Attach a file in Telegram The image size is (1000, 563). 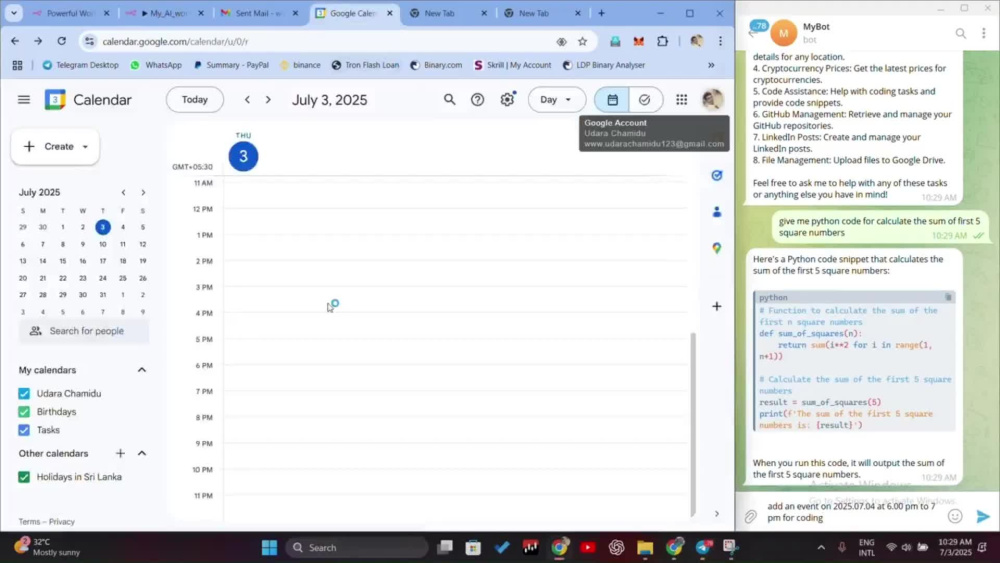pyautogui.click(x=751, y=516)
